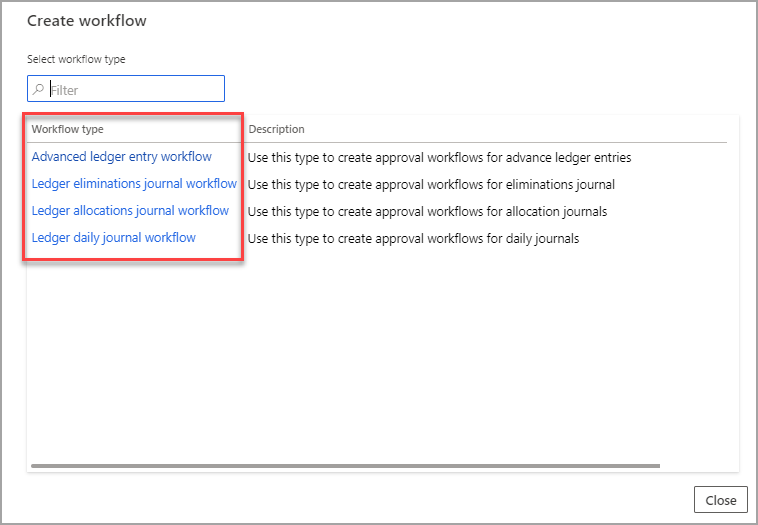This screenshot has width=758, height=525.
Task: Click the magnifier icon in Filter box
Action: coord(38,89)
